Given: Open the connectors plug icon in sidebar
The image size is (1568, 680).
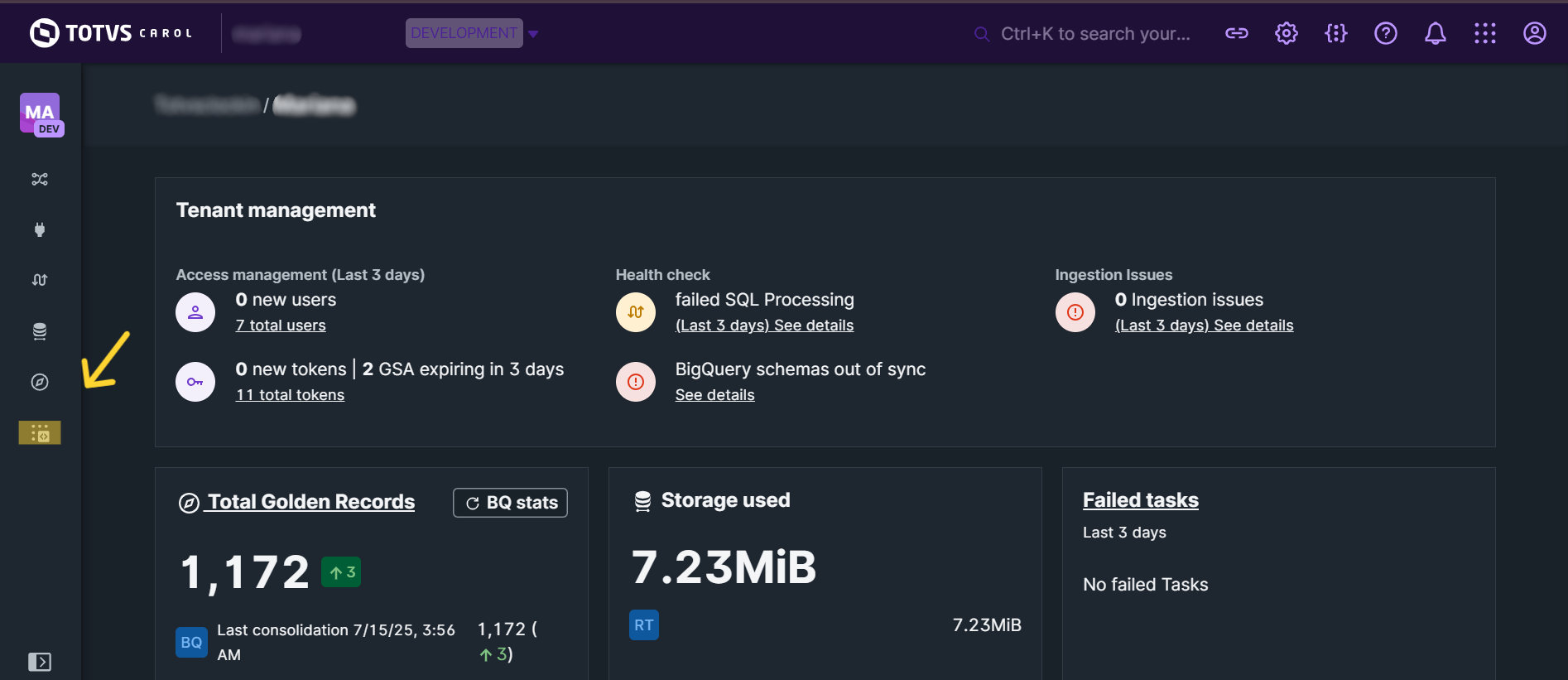Looking at the screenshot, I should [40, 229].
